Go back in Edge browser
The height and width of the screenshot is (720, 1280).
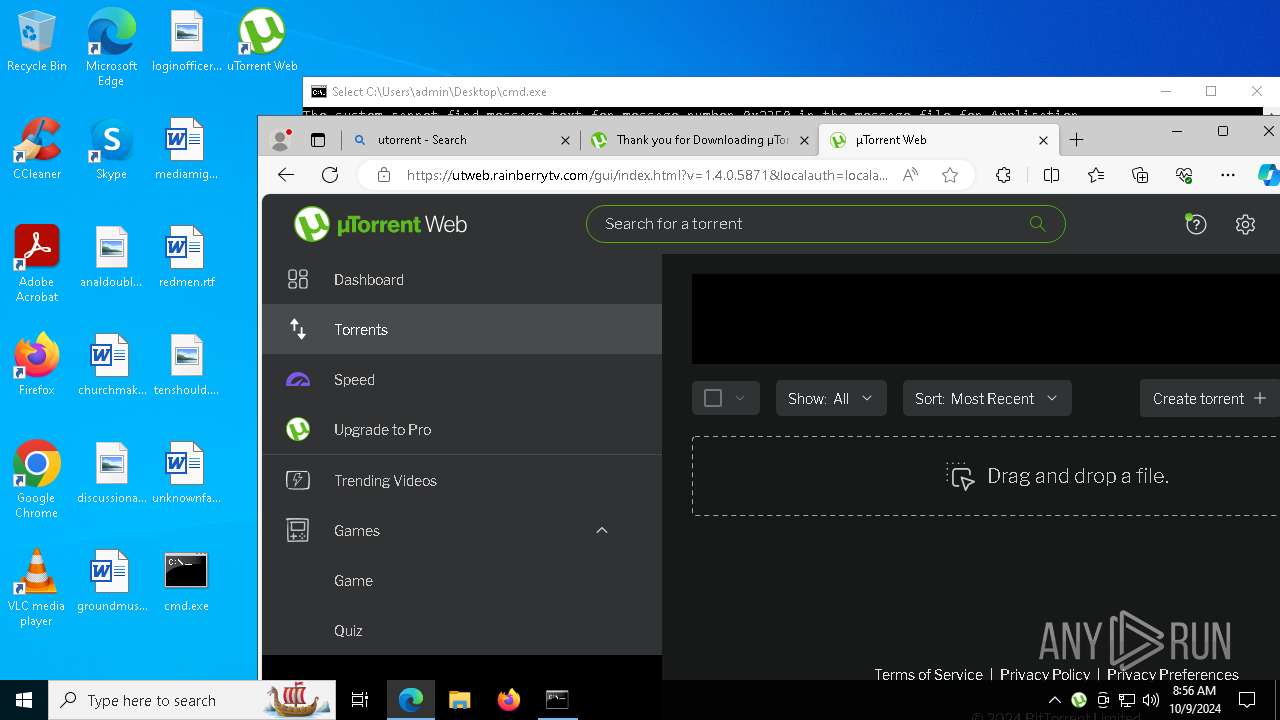pyautogui.click(x=286, y=175)
